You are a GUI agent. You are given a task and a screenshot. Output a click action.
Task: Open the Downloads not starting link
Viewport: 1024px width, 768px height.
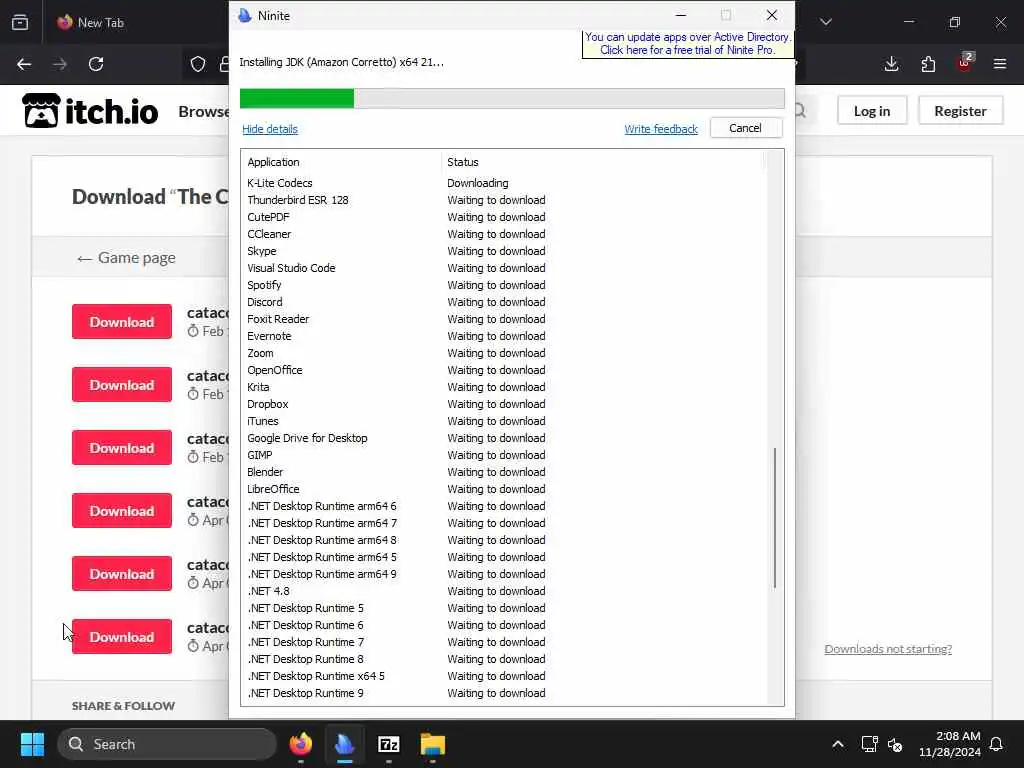(888, 648)
